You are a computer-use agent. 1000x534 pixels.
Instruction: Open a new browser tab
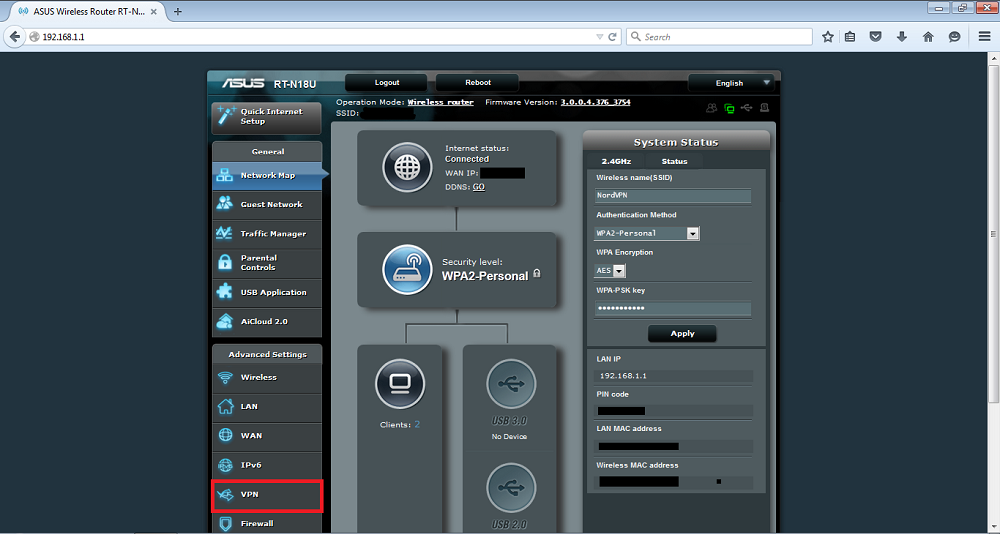tap(178, 11)
